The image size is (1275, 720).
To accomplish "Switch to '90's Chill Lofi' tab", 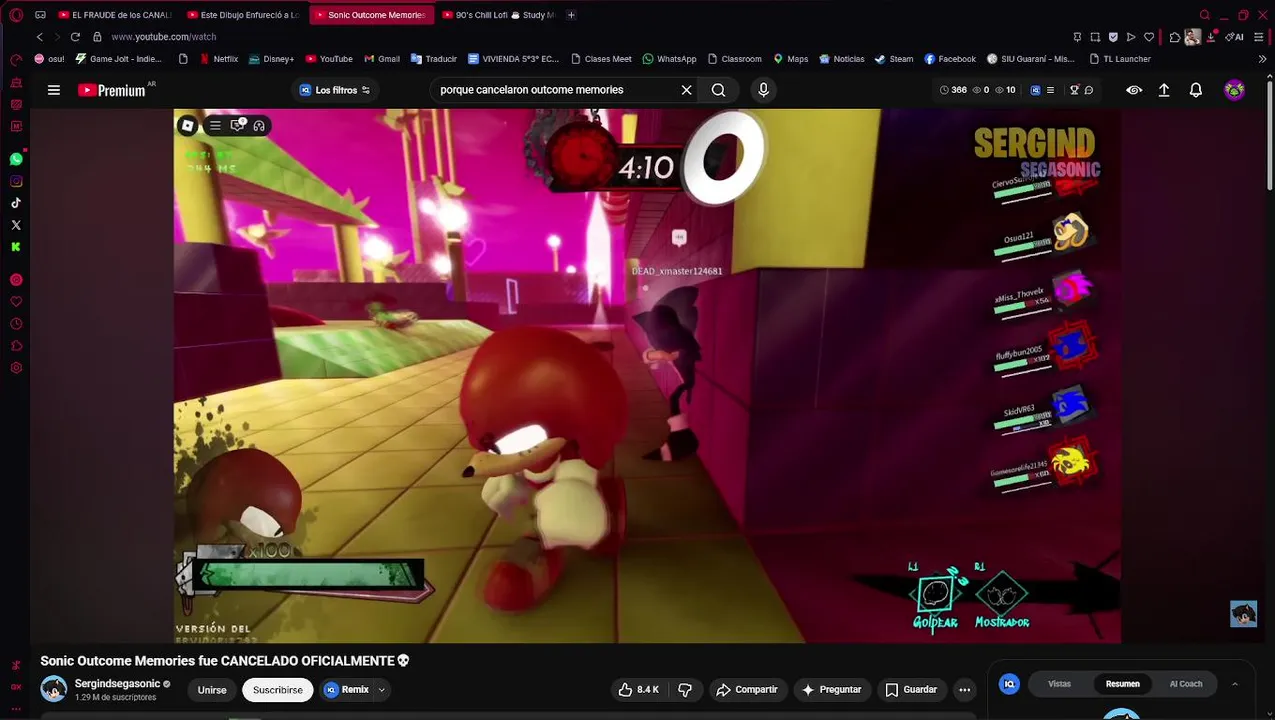I will pyautogui.click(x=499, y=15).
